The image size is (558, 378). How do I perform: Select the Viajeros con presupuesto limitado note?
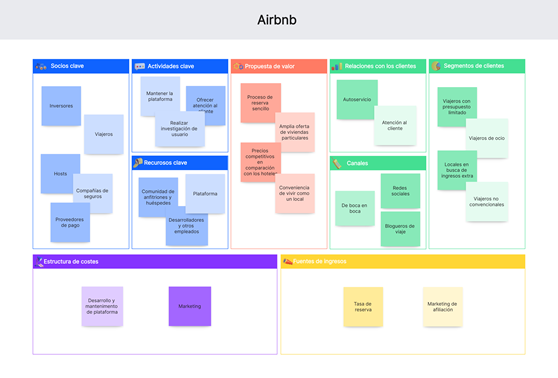click(457, 107)
